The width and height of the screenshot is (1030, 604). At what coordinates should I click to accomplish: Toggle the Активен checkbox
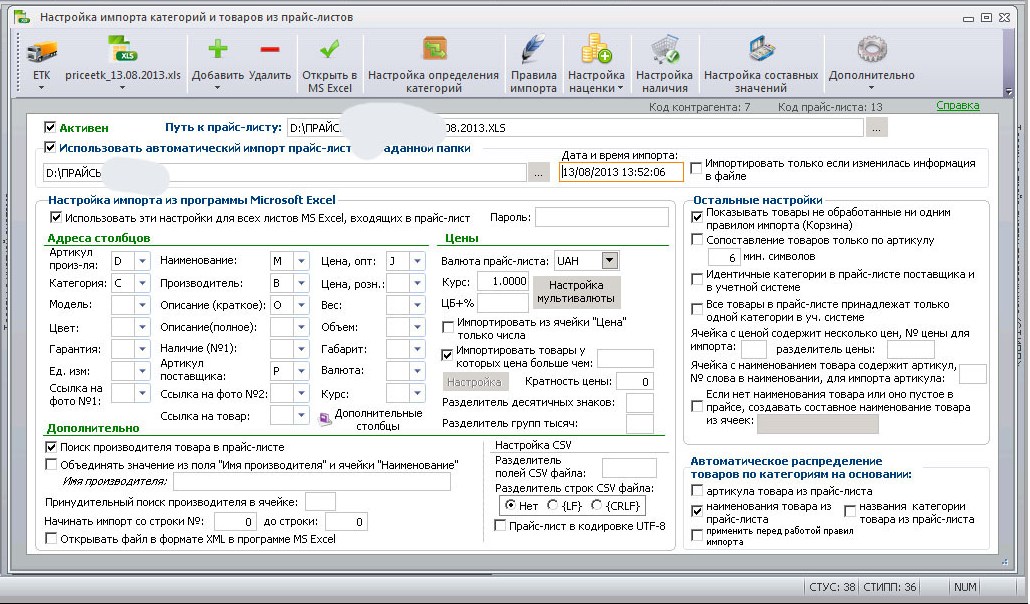[50, 128]
